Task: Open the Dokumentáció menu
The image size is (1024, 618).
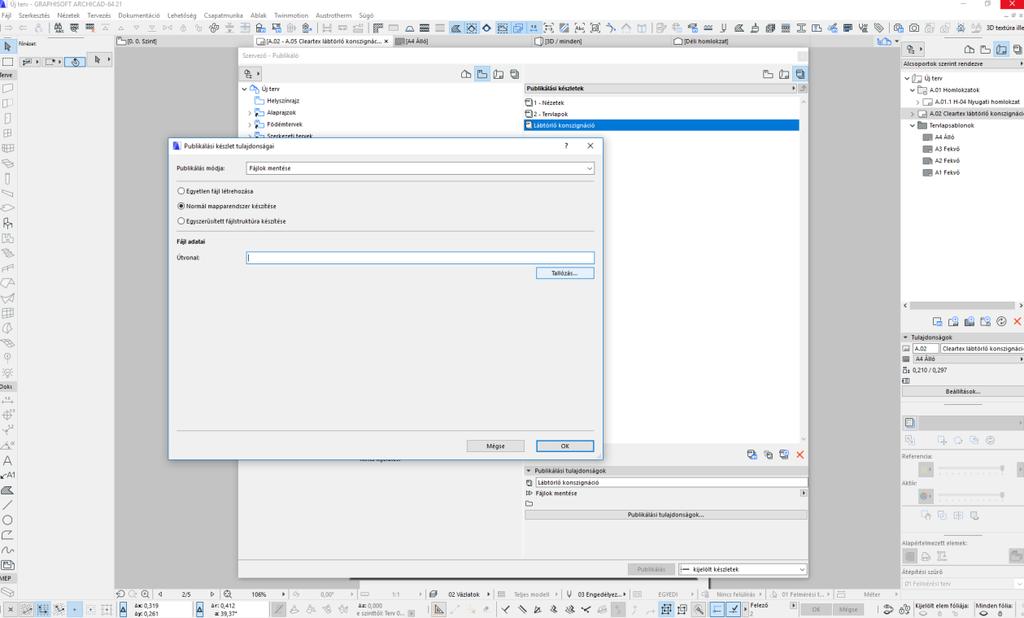Action: pyautogui.click(x=139, y=15)
